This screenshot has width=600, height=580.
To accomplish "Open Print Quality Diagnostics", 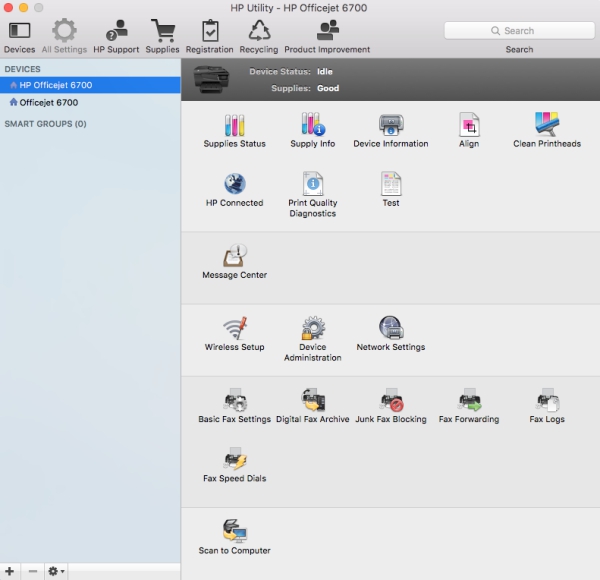I will [x=312, y=195].
